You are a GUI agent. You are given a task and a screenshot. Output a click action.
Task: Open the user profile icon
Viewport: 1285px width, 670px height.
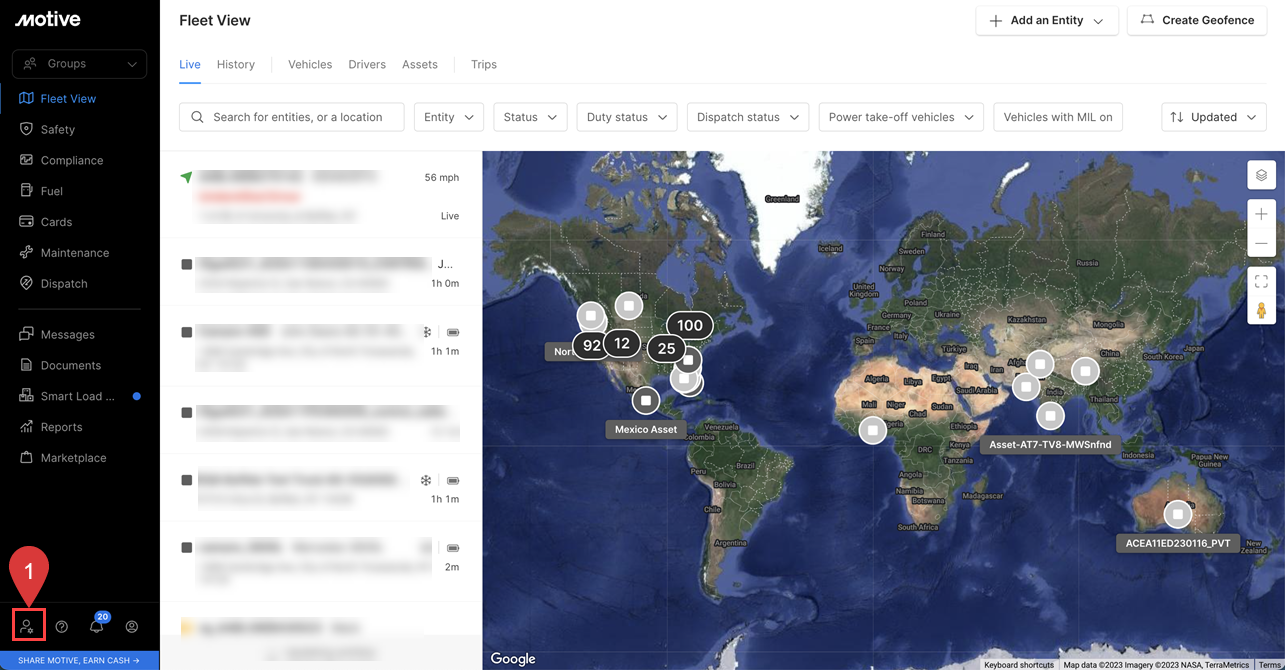point(132,627)
